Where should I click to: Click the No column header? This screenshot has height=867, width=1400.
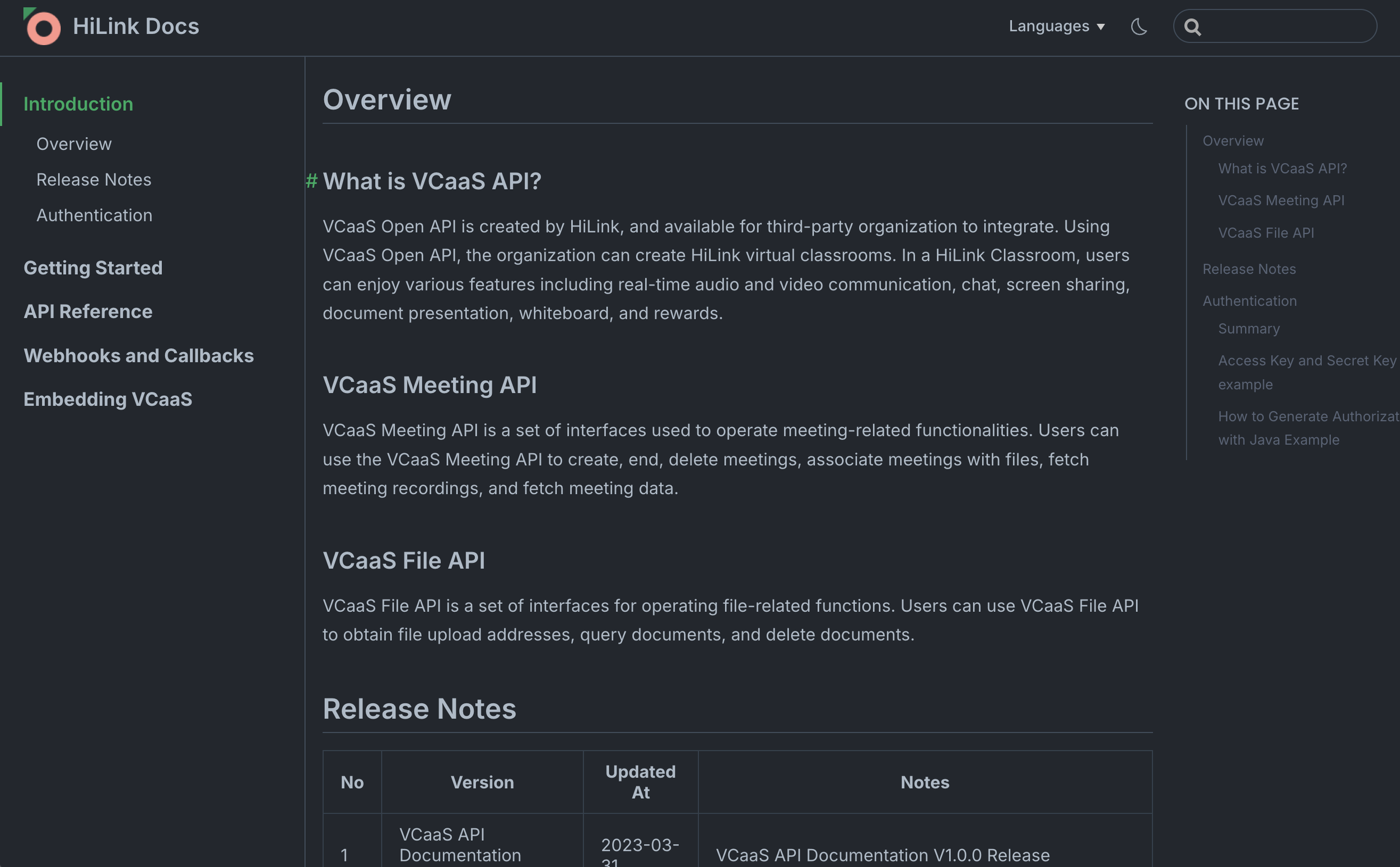[x=352, y=782]
